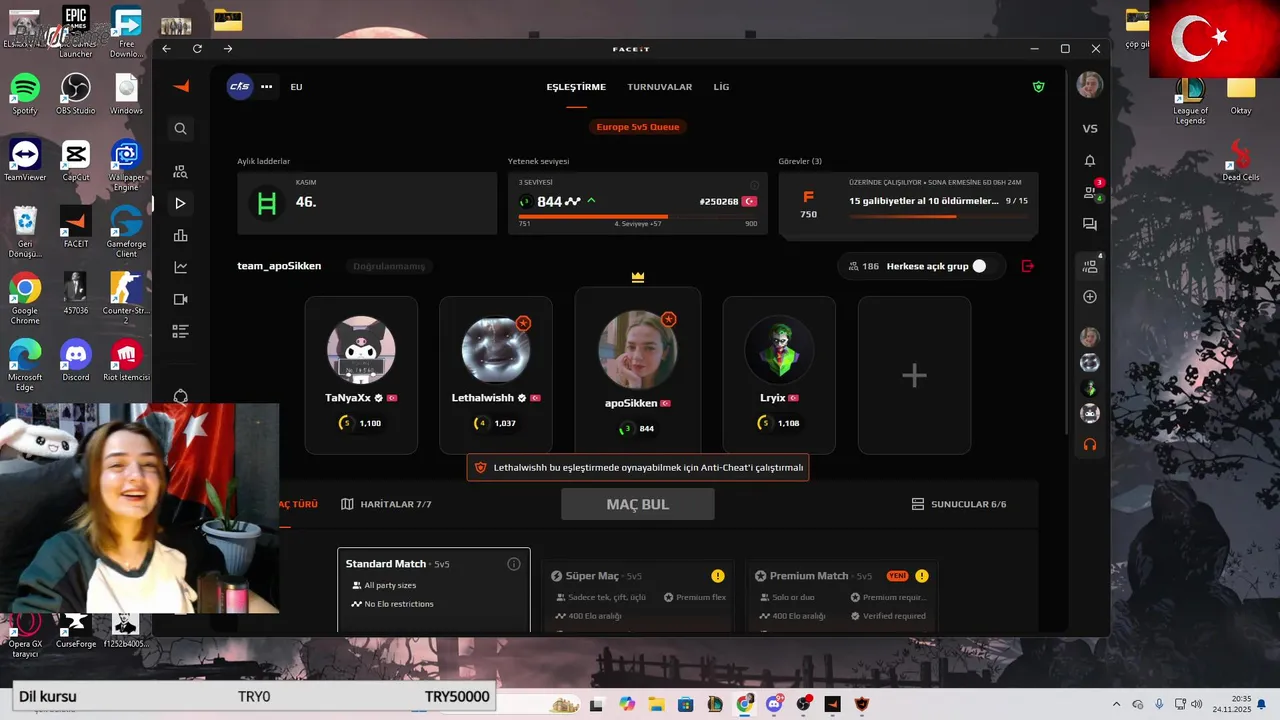This screenshot has height=720, width=1280.
Task: Open apoSikken player card
Action: click(x=638, y=371)
